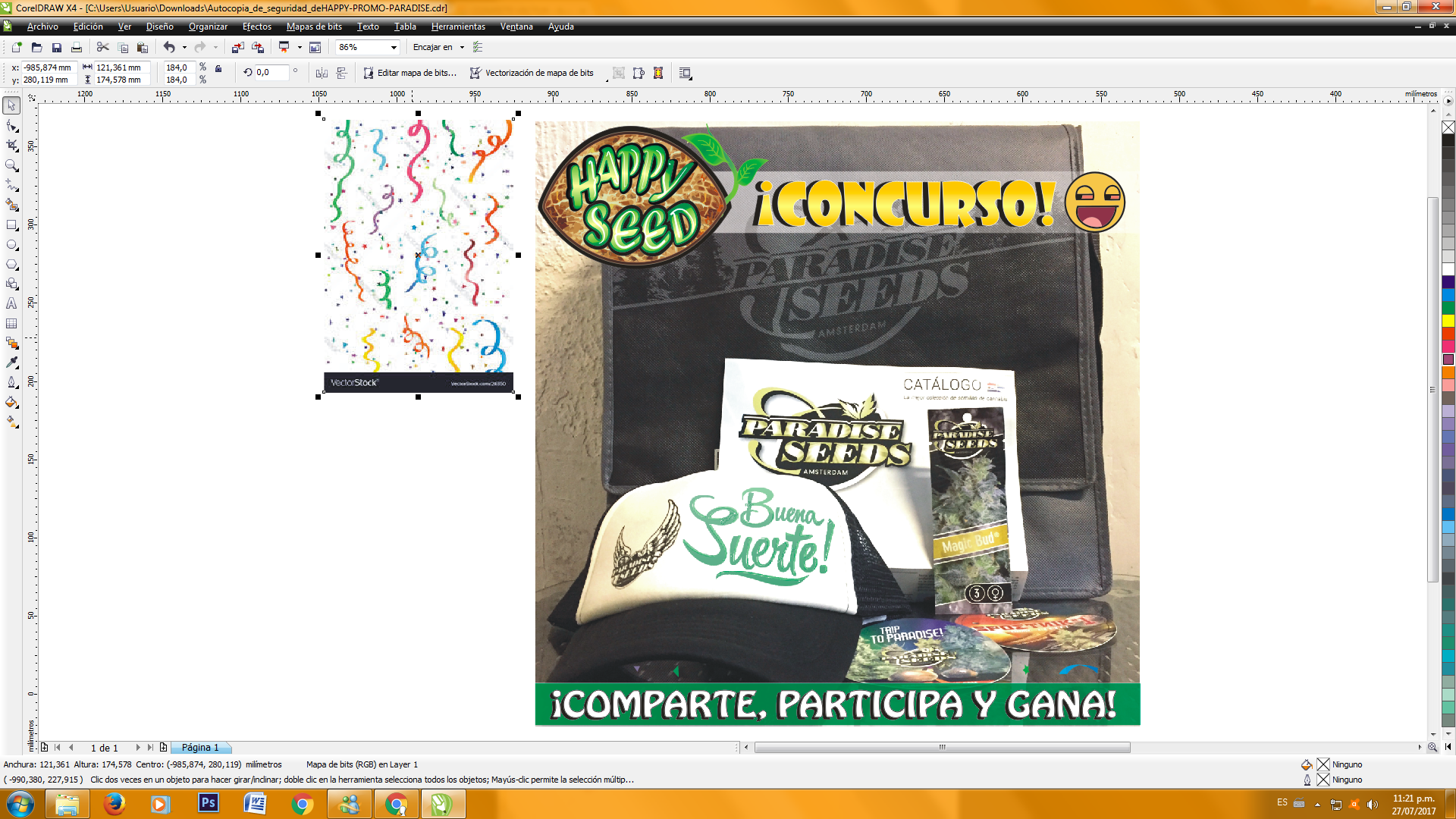Click the rotation angle input field
Viewport: 1456px width, 819px height.
click(x=271, y=73)
